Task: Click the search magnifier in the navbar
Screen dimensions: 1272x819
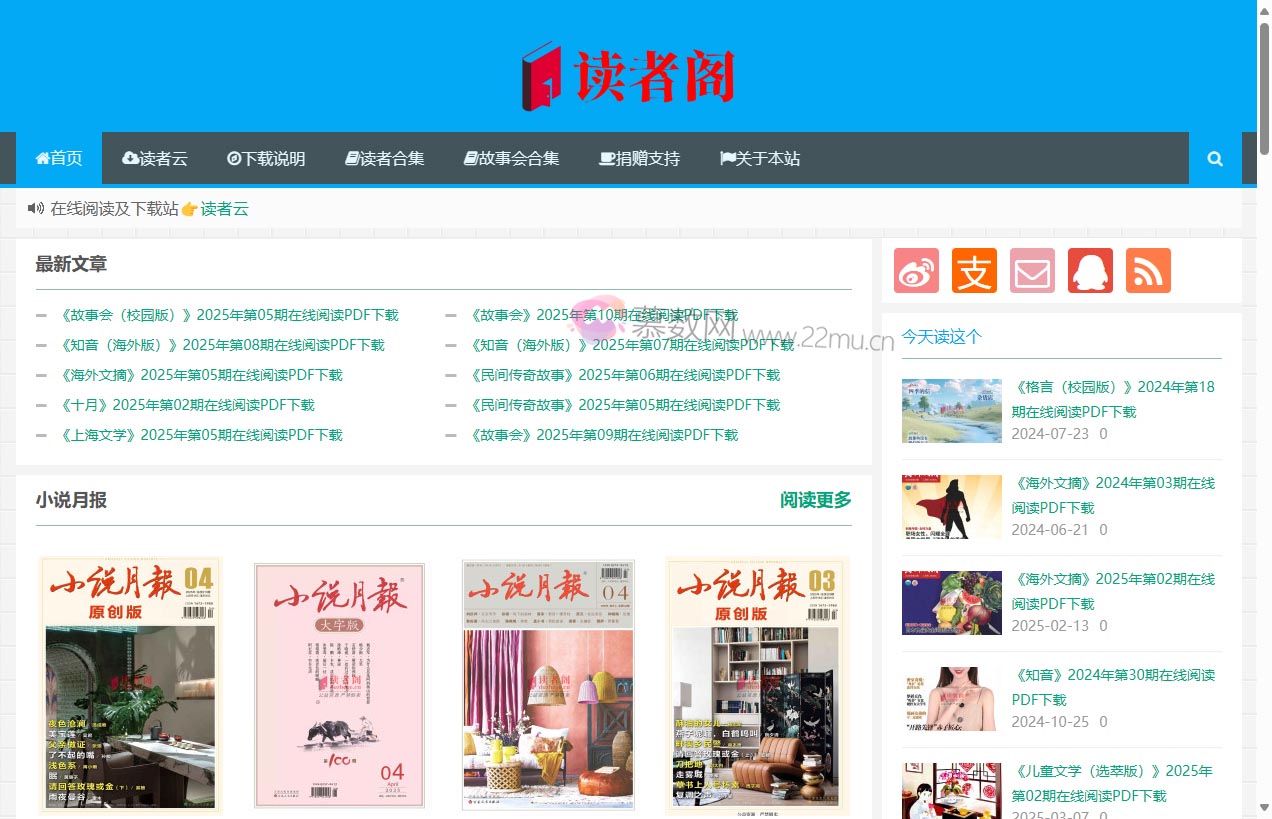Action: 1214,158
